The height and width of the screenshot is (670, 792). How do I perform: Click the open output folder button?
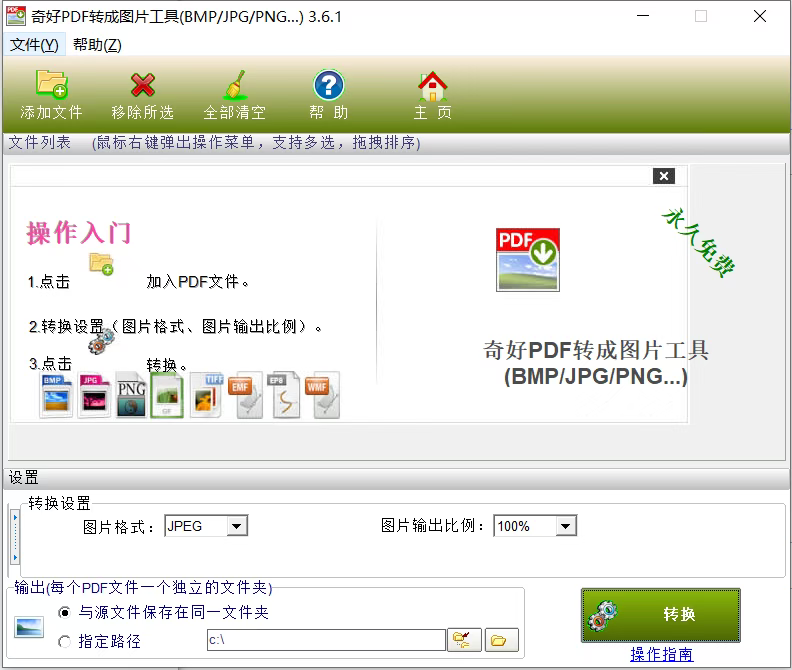[x=502, y=640]
